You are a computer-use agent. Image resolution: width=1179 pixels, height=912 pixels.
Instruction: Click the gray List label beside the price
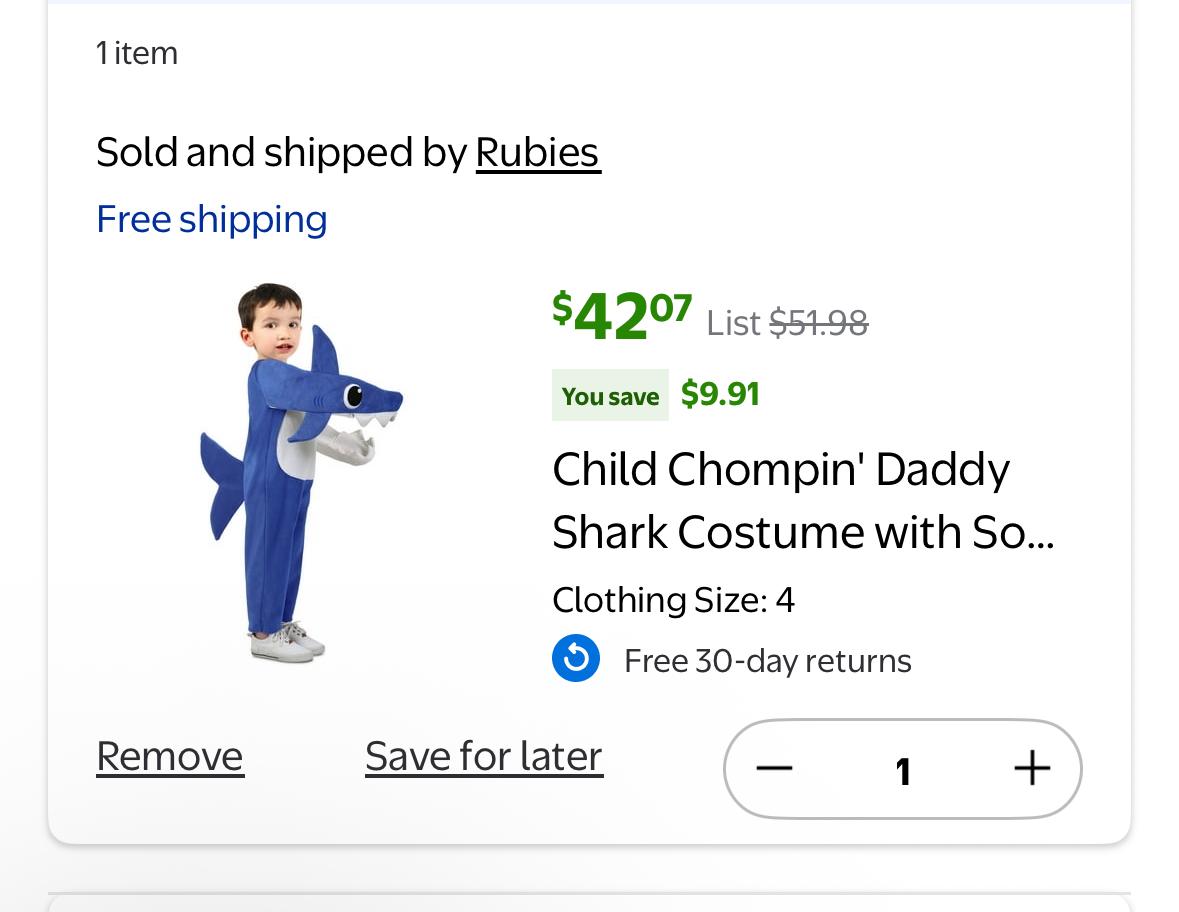coord(733,323)
